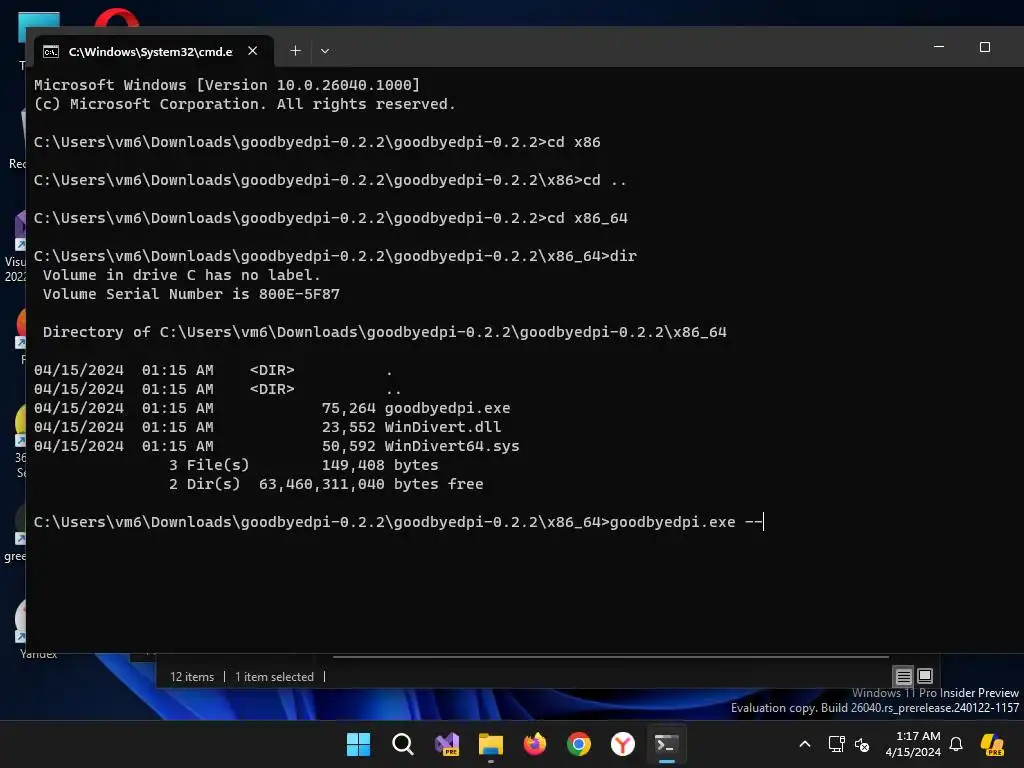This screenshot has height=768, width=1024.
Task: Click the 63,460,311,040 bytes free text
Action: [x=371, y=484]
